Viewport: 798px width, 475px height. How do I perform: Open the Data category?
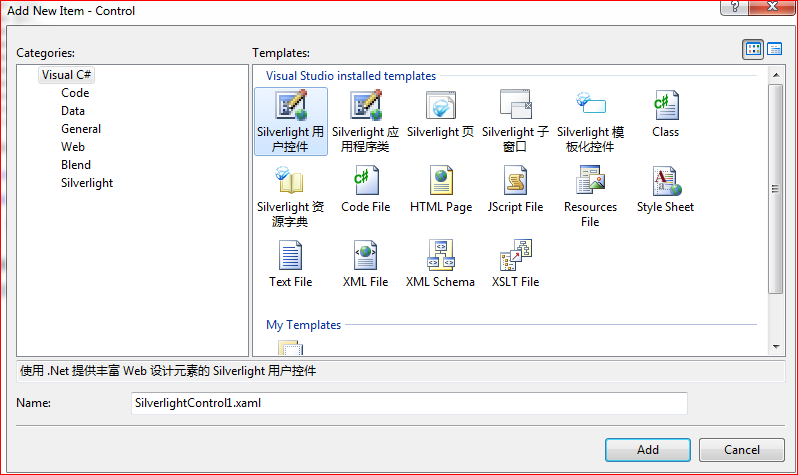click(x=73, y=110)
